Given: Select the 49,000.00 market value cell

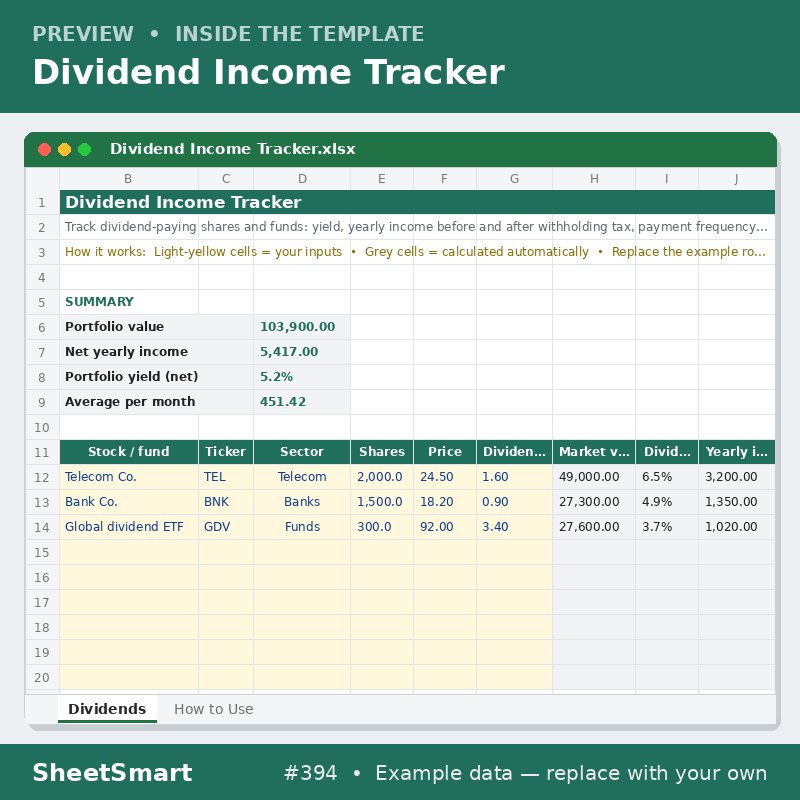Looking at the screenshot, I should tap(594, 477).
